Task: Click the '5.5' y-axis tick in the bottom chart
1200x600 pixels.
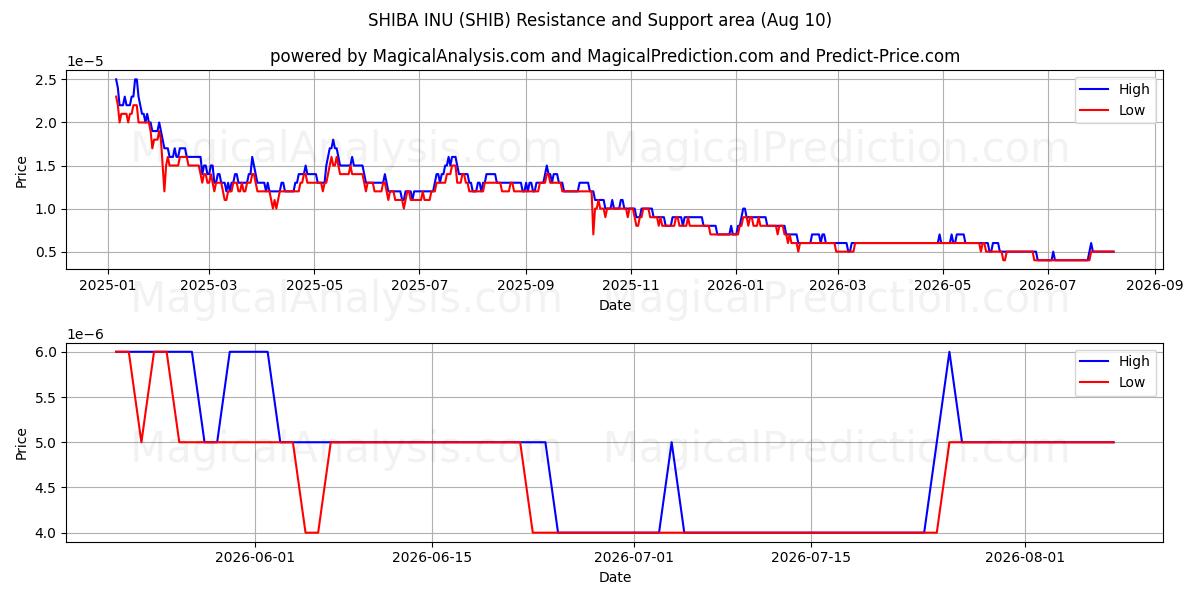Action: 48,397
